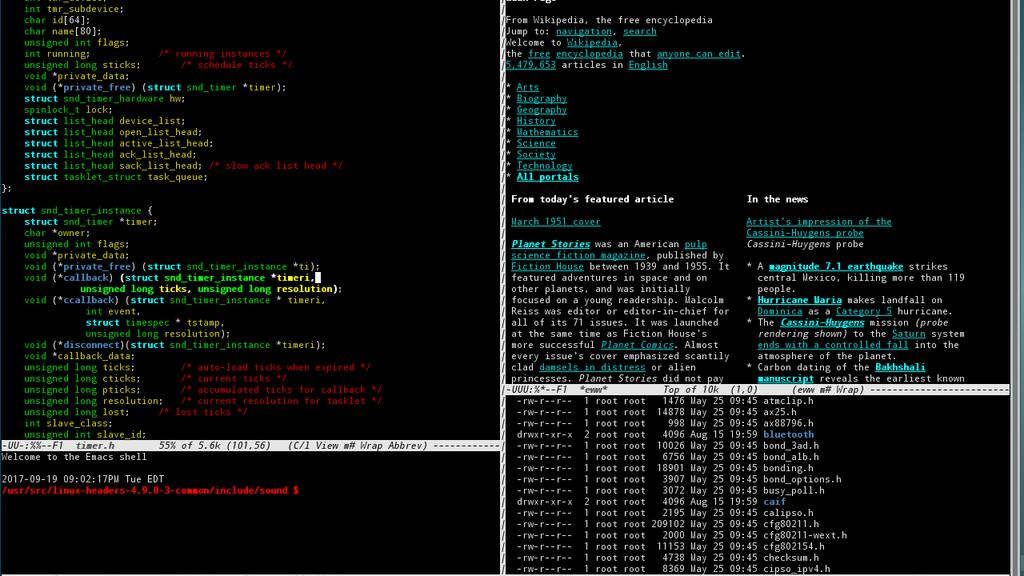Open the Technology portal link

click(545, 166)
